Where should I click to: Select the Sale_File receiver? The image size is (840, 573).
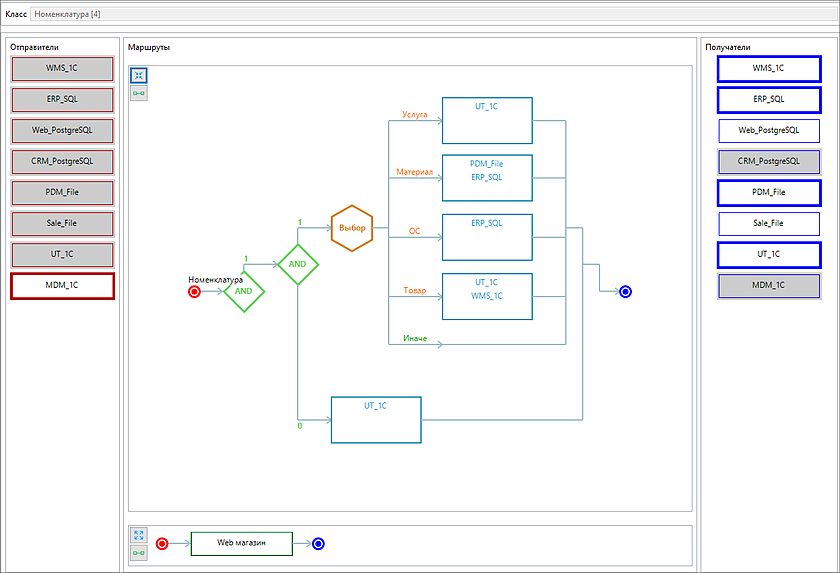pyautogui.click(x=768, y=223)
